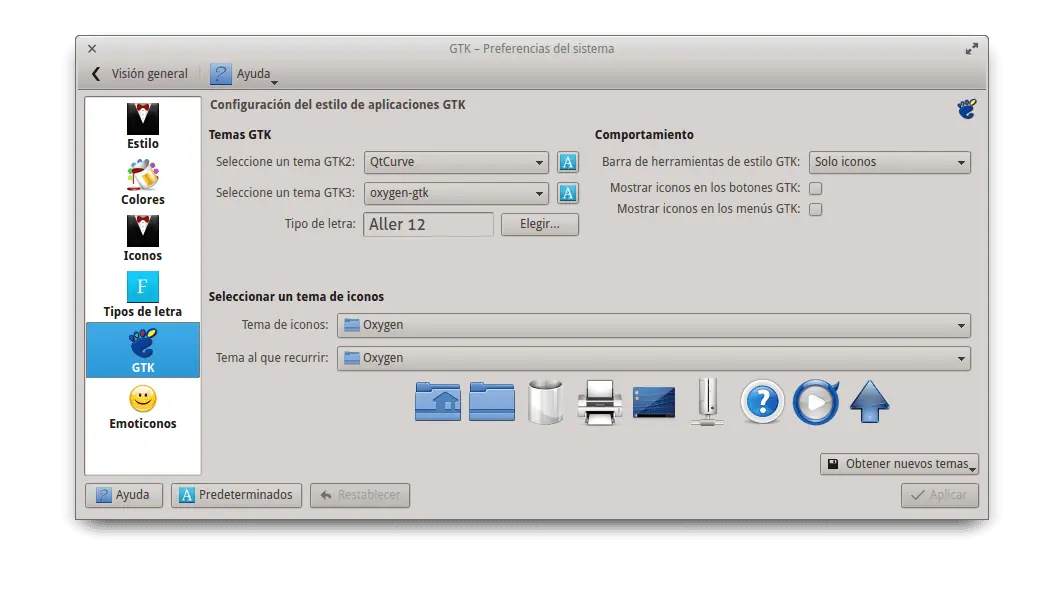Click the Restablecer button
The image size is (1064, 605).
click(x=360, y=495)
